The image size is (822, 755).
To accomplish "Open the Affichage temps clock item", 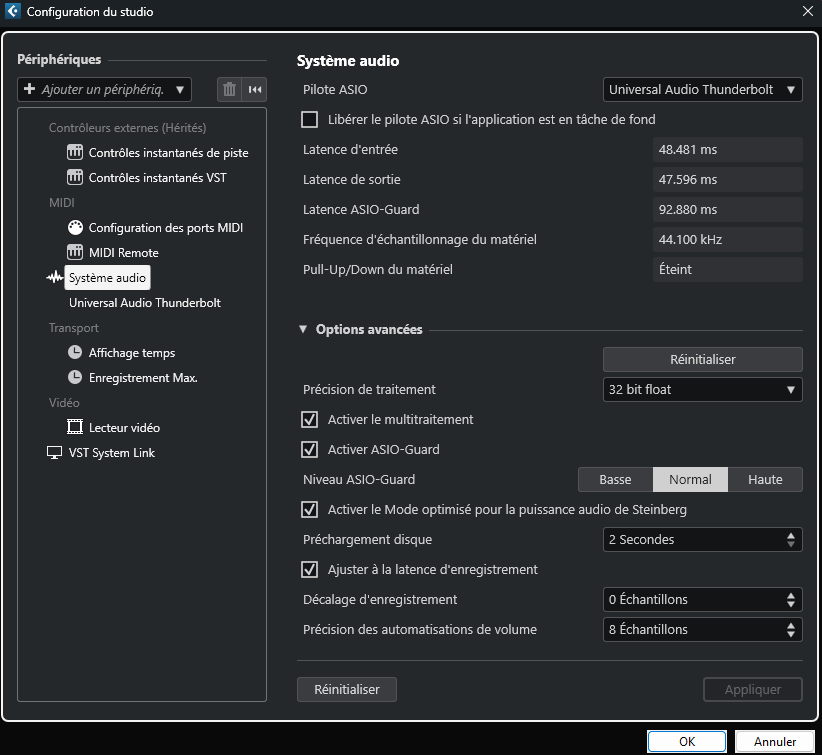I will click(x=131, y=353).
